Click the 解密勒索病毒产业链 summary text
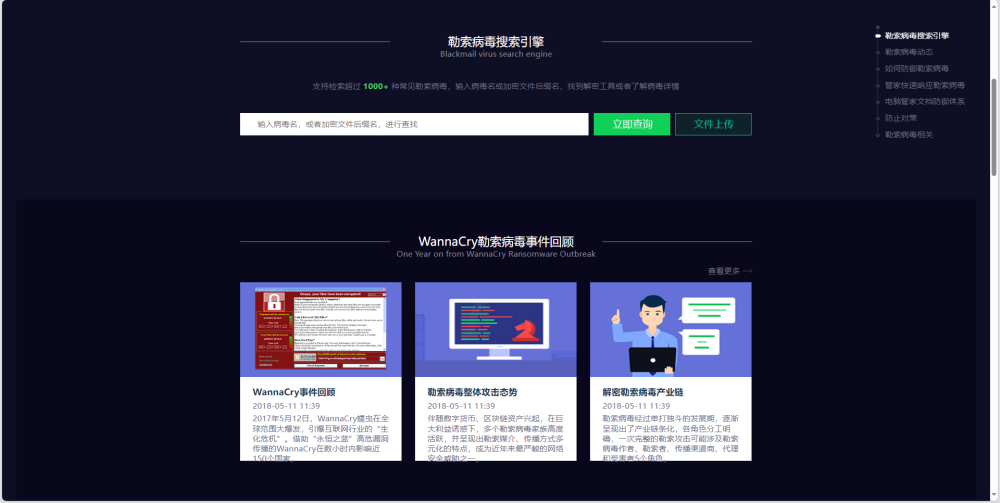Viewport: 1000px width, 503px height. pyautogui.click(x=671, y=439)
